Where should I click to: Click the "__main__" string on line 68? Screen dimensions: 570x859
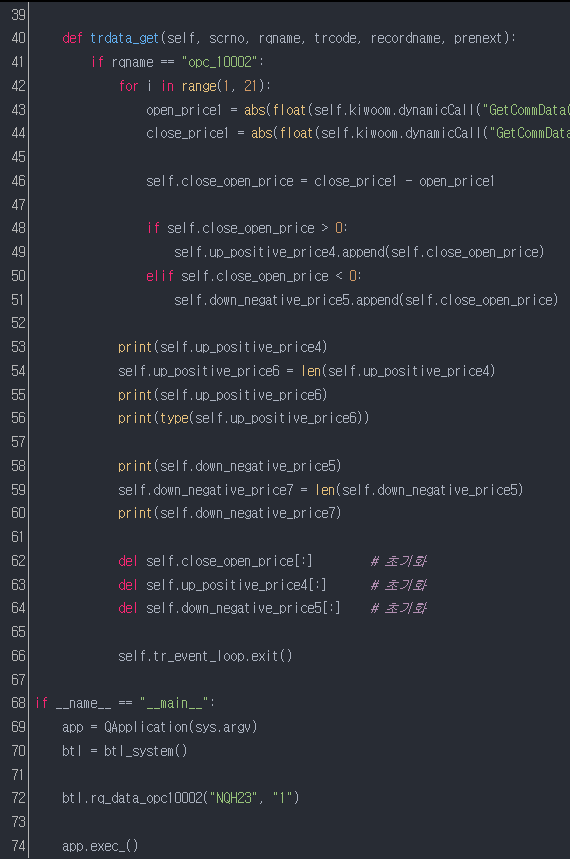pyautogui.click(x=174, y=703)
